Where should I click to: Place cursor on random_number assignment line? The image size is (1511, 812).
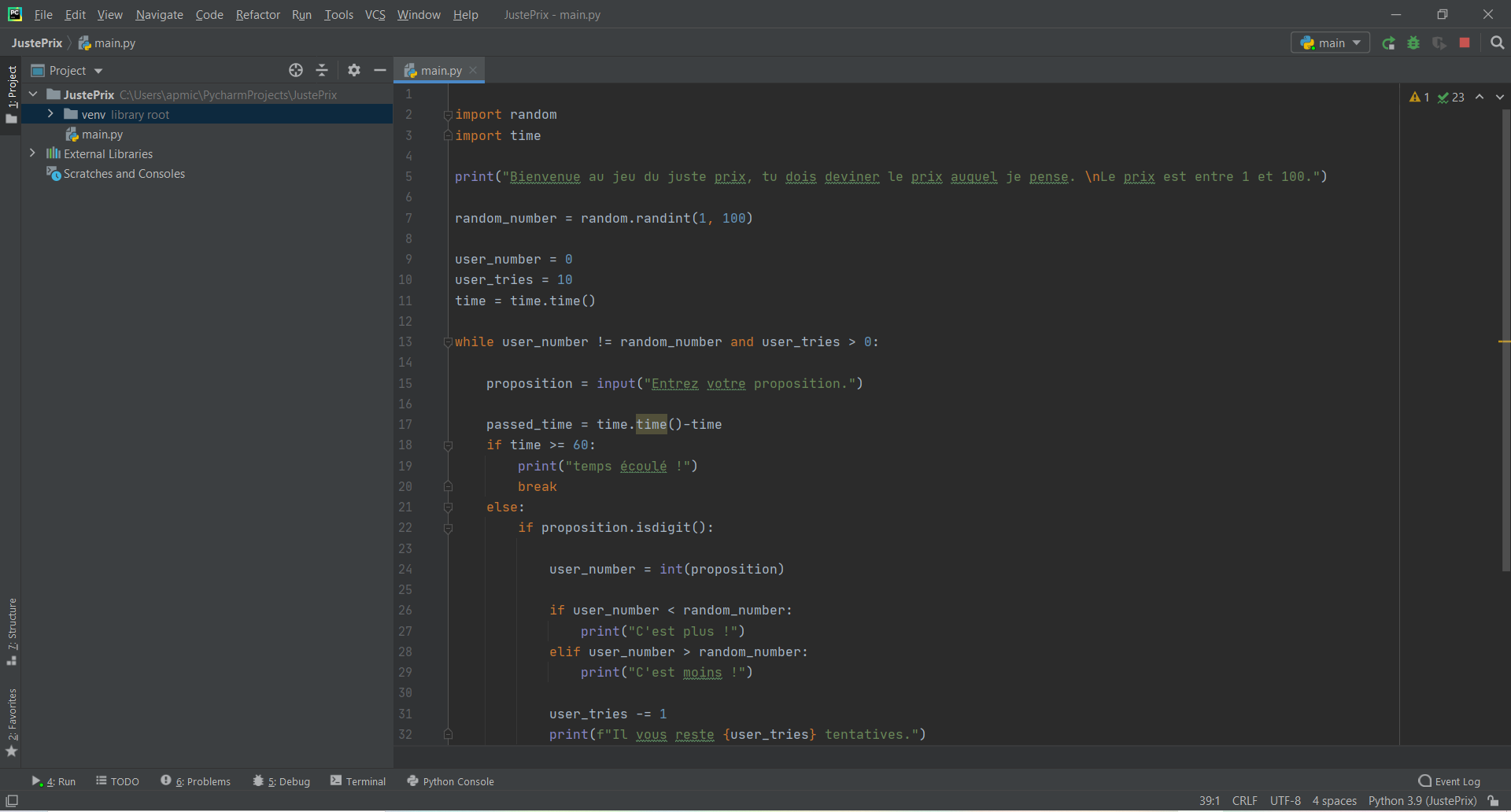tap(604, 219)
